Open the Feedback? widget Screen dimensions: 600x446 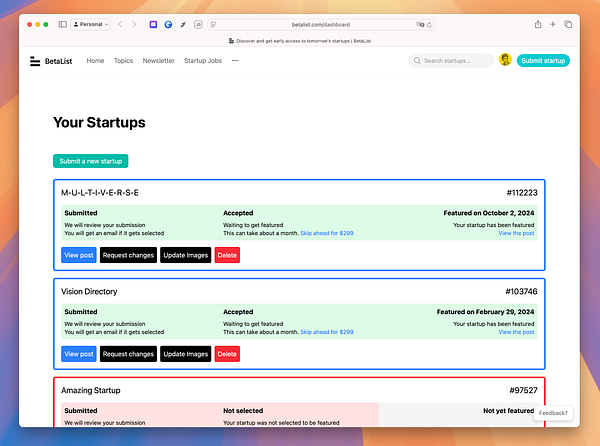[x=553, y=413]
